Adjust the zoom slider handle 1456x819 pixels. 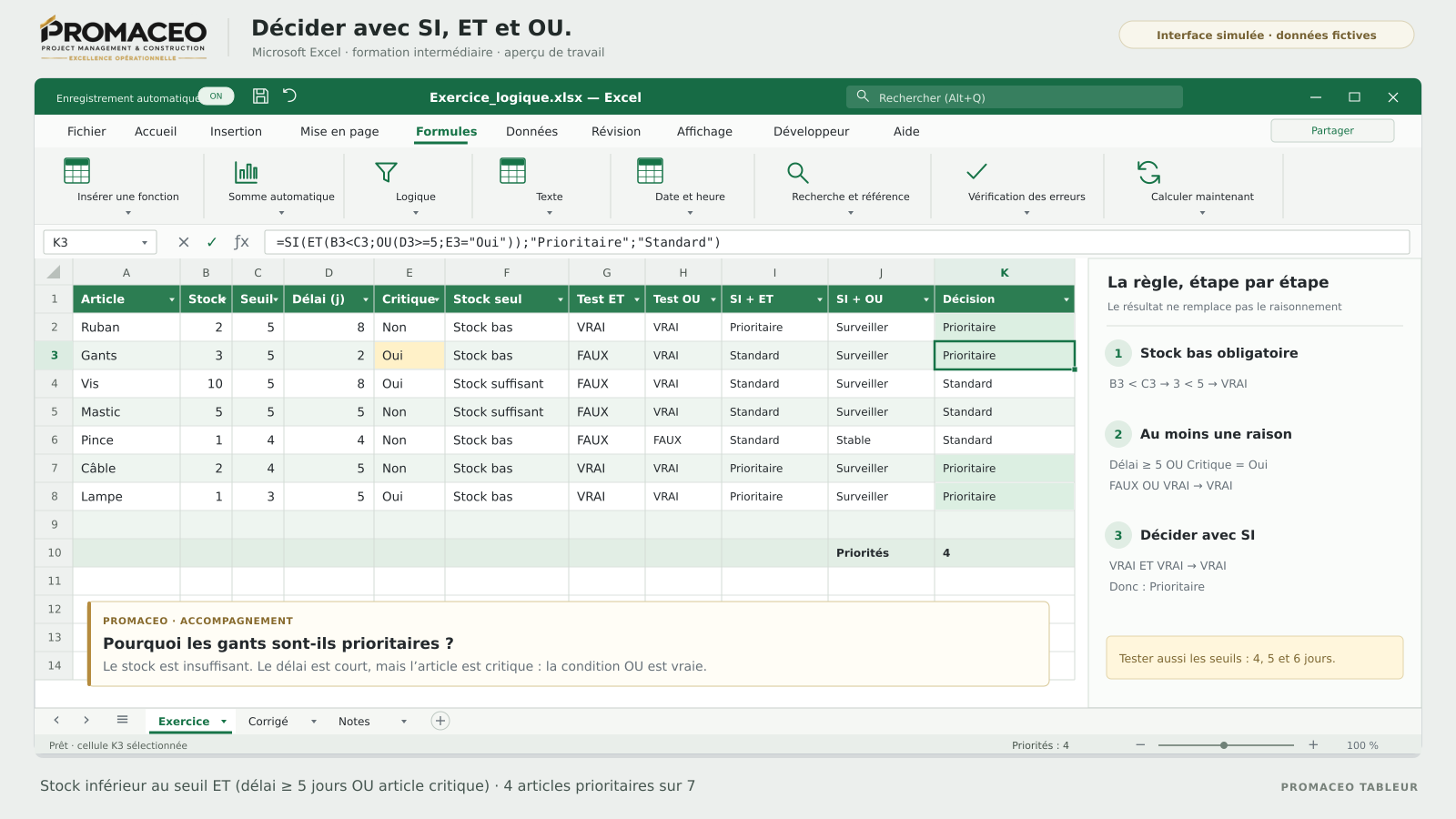(x=1224, y=745)
